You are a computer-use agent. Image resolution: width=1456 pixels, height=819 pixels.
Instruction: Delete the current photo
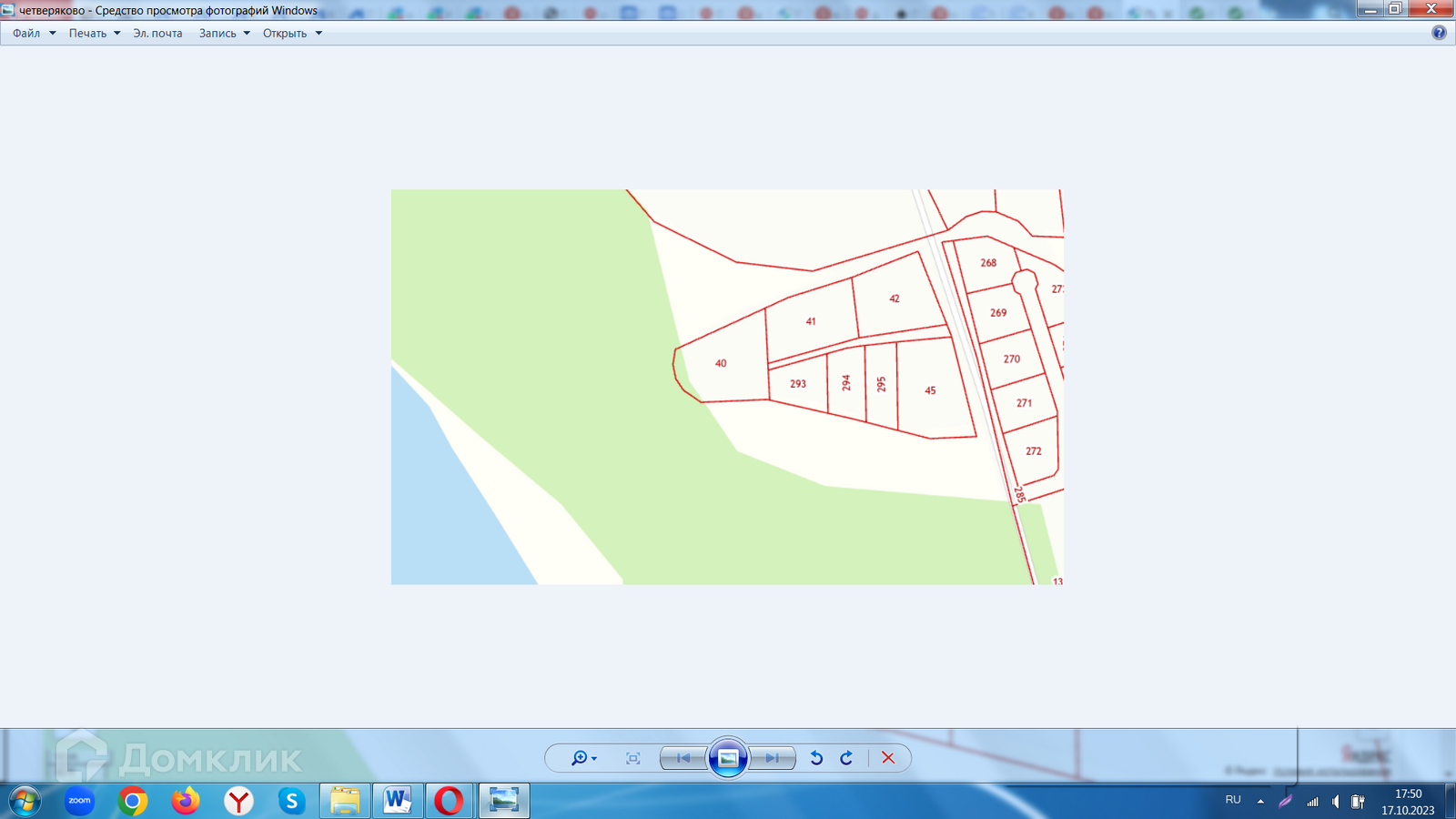(888, 758)
